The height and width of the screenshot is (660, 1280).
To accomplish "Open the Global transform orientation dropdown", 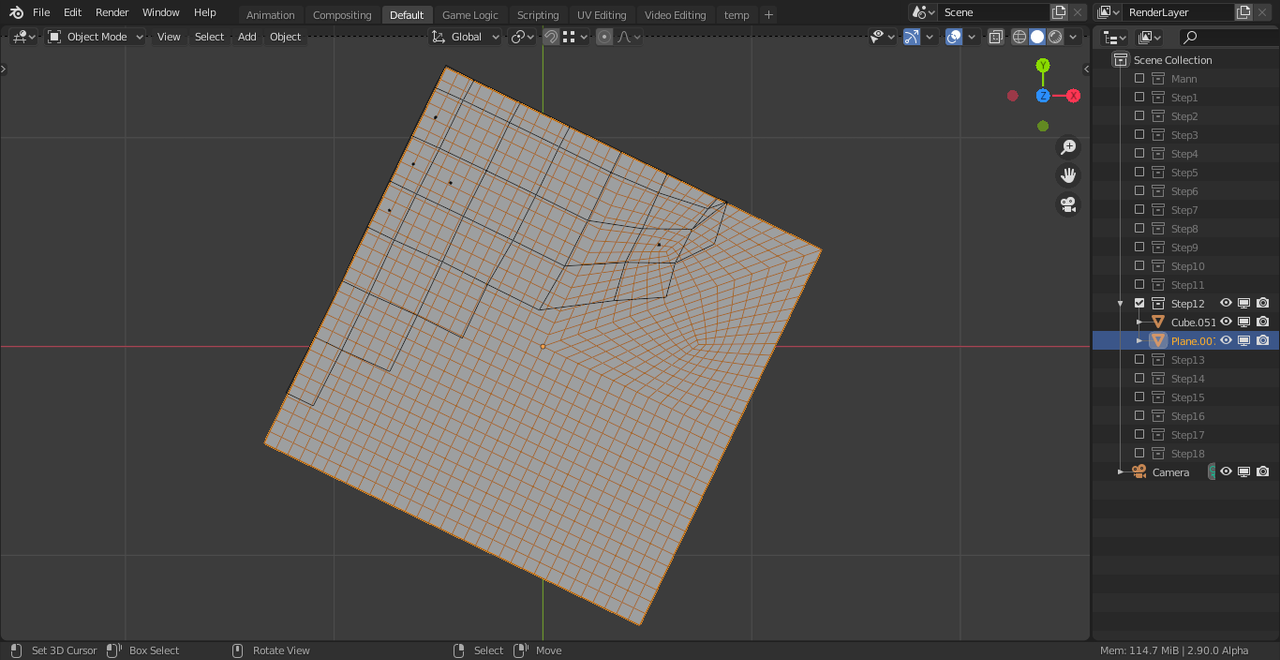I will coord(466,37).
